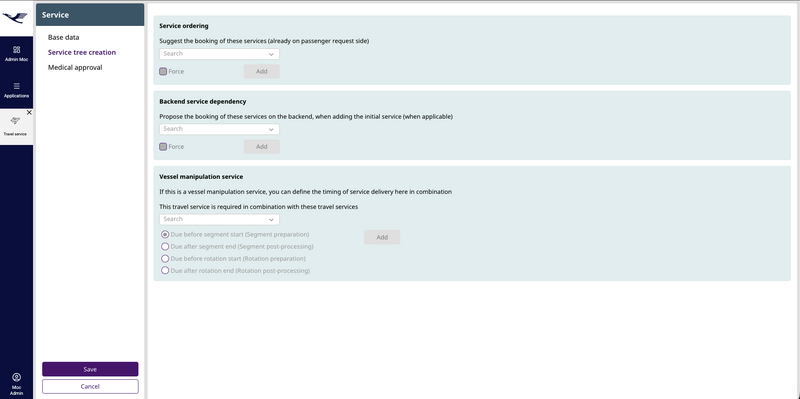Open Moc Admin user profile icon
800x399 pixels.
point(16,377)
